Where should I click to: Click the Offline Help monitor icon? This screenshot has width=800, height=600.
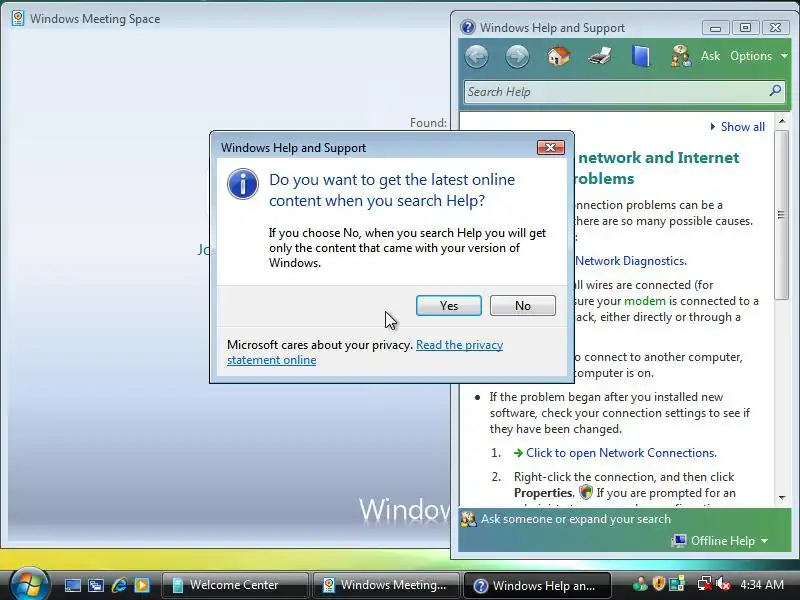coord(679,541)
